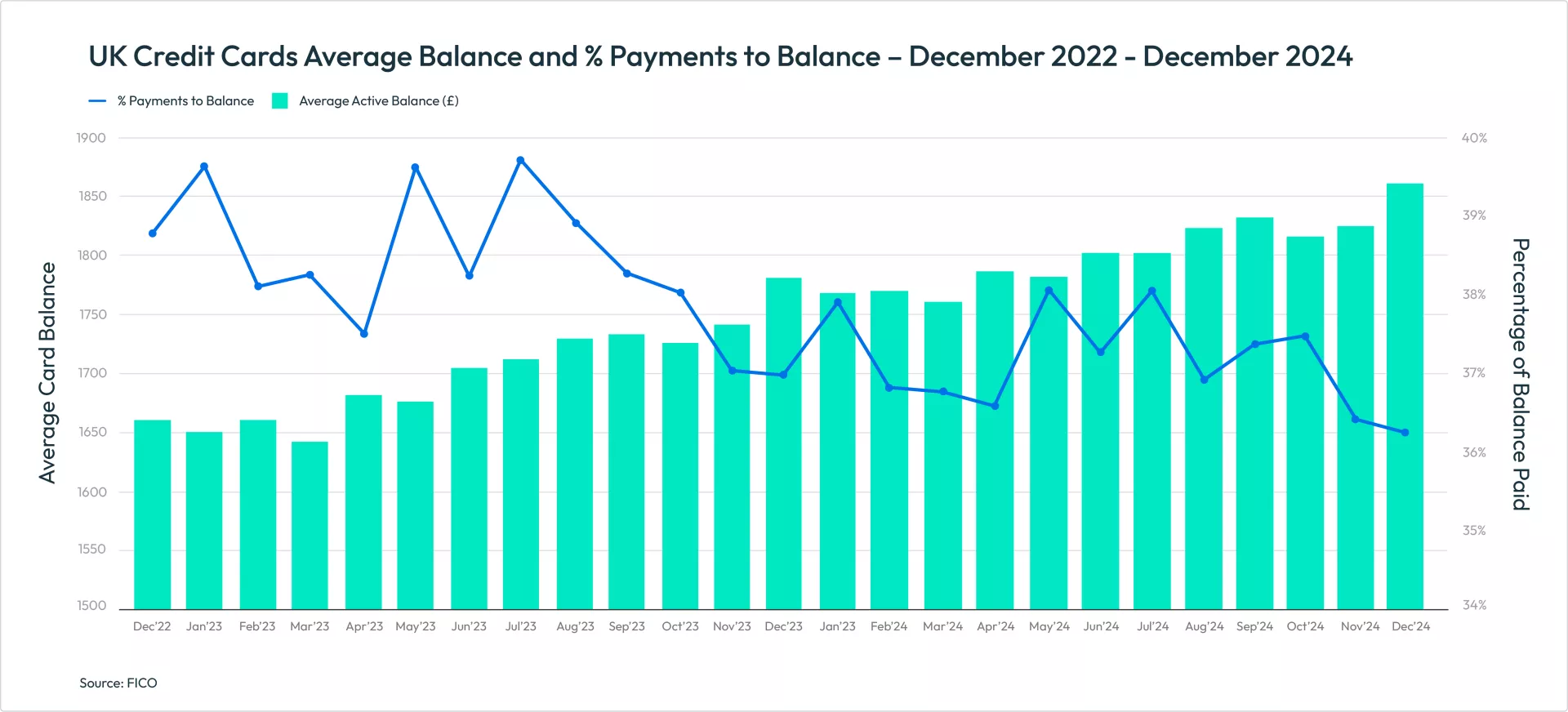Image resolution: width=1568 pixels, height=712 pixels.
Task: Click the teal Average Active Balance legend swatch
Action: (280, 101)
